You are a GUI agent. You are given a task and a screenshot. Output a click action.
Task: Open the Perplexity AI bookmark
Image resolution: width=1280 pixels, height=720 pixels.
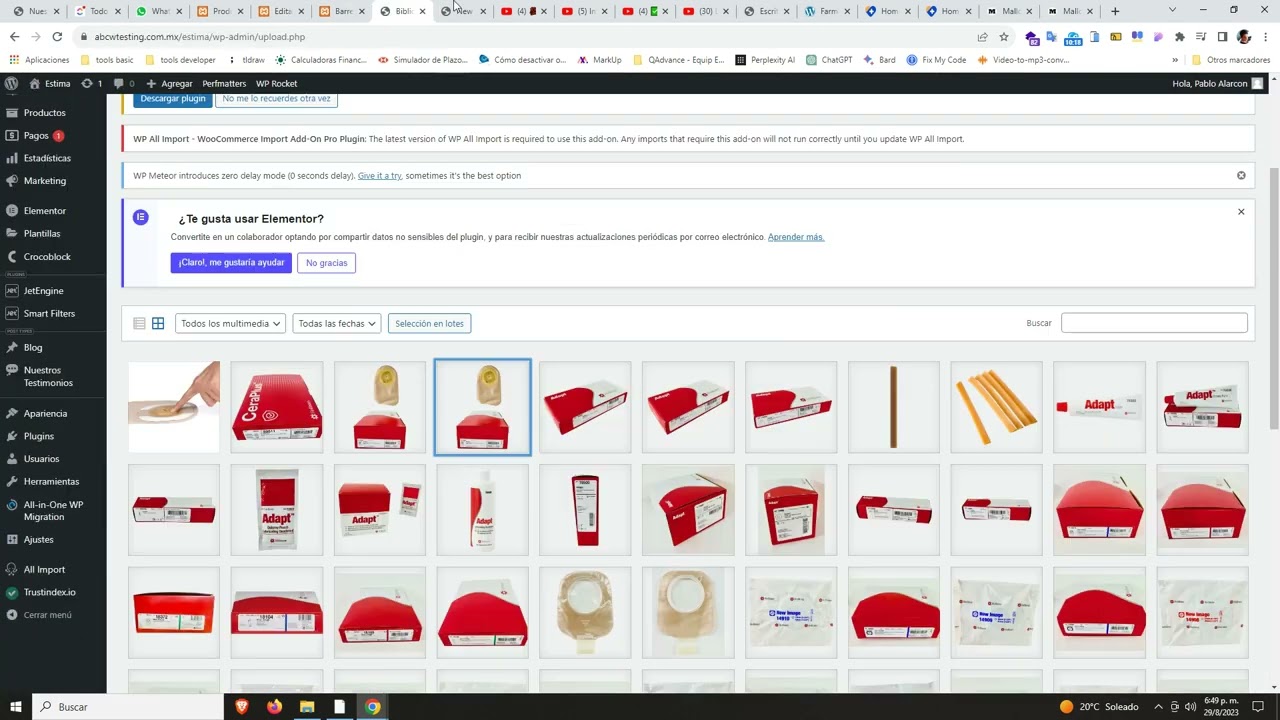tap(765, 60)
